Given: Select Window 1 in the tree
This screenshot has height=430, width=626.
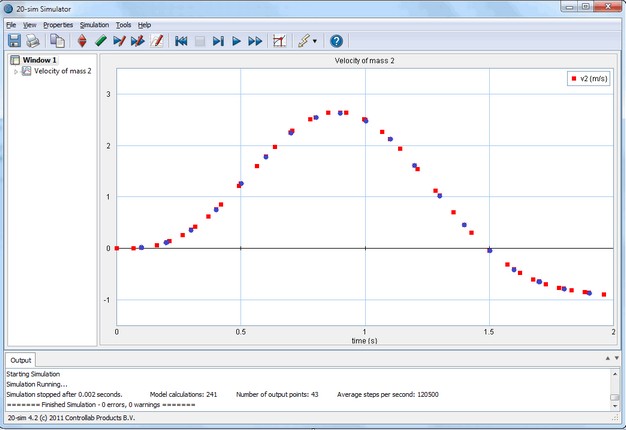Looking at the screenshot, I should pyautogui.click(x=40, y=60).
